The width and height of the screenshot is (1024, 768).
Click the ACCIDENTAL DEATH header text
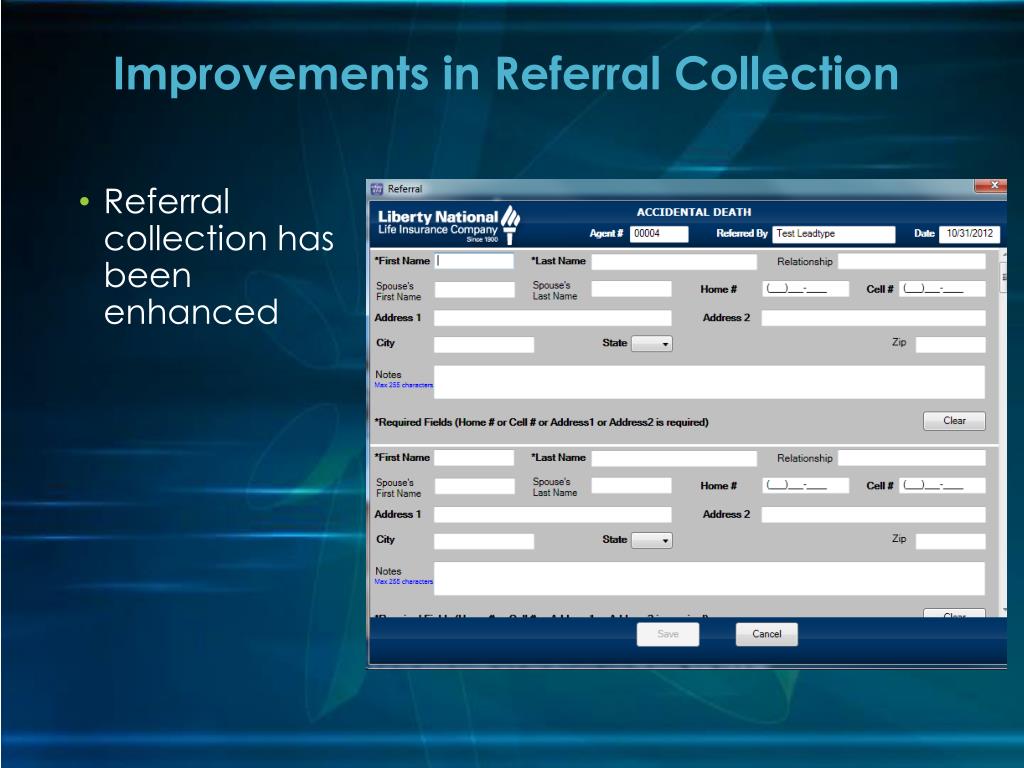694,212
